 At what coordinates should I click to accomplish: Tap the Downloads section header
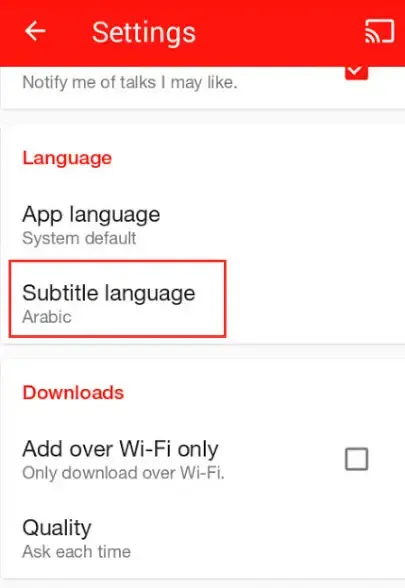[x=73, y=393]
